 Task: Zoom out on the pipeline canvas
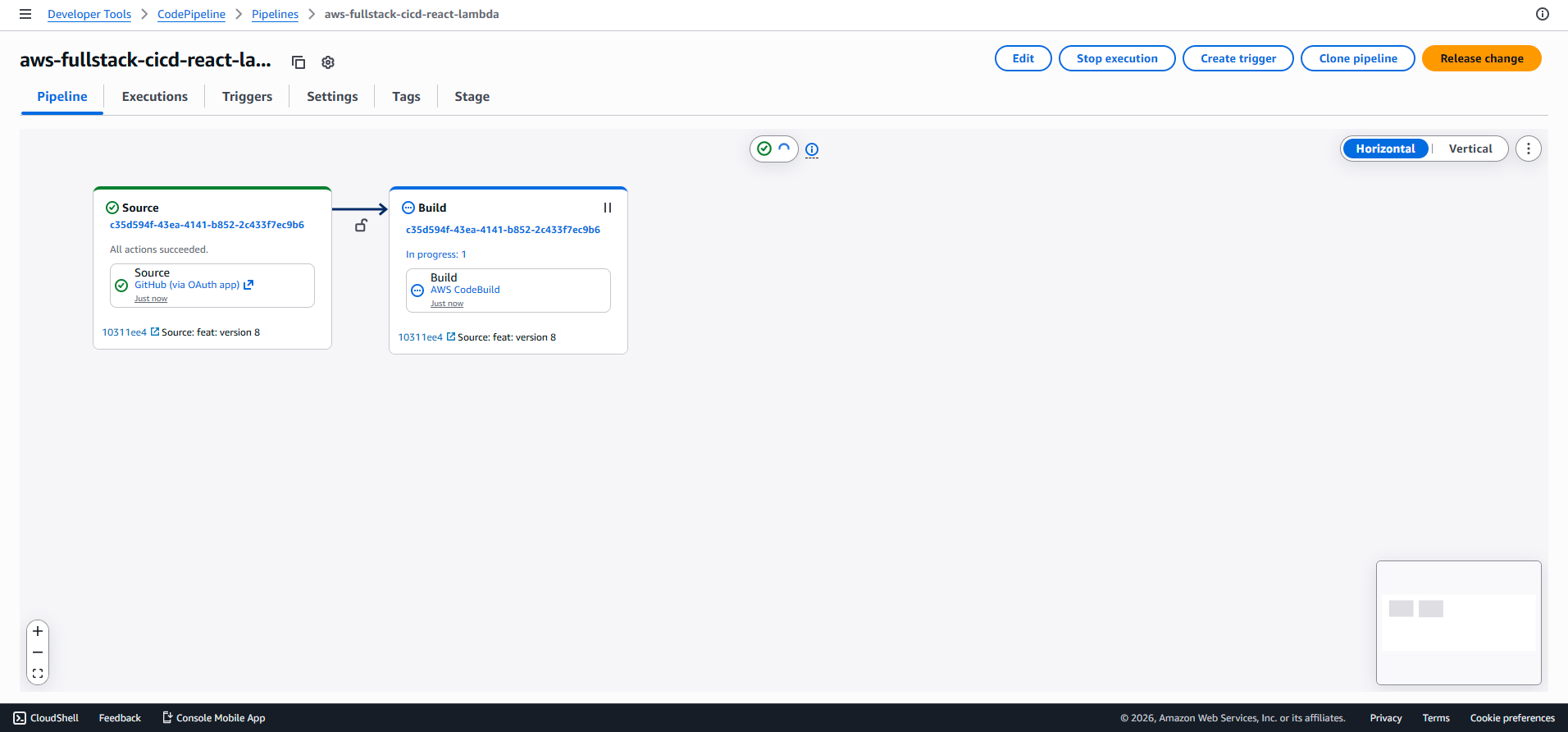38,652
